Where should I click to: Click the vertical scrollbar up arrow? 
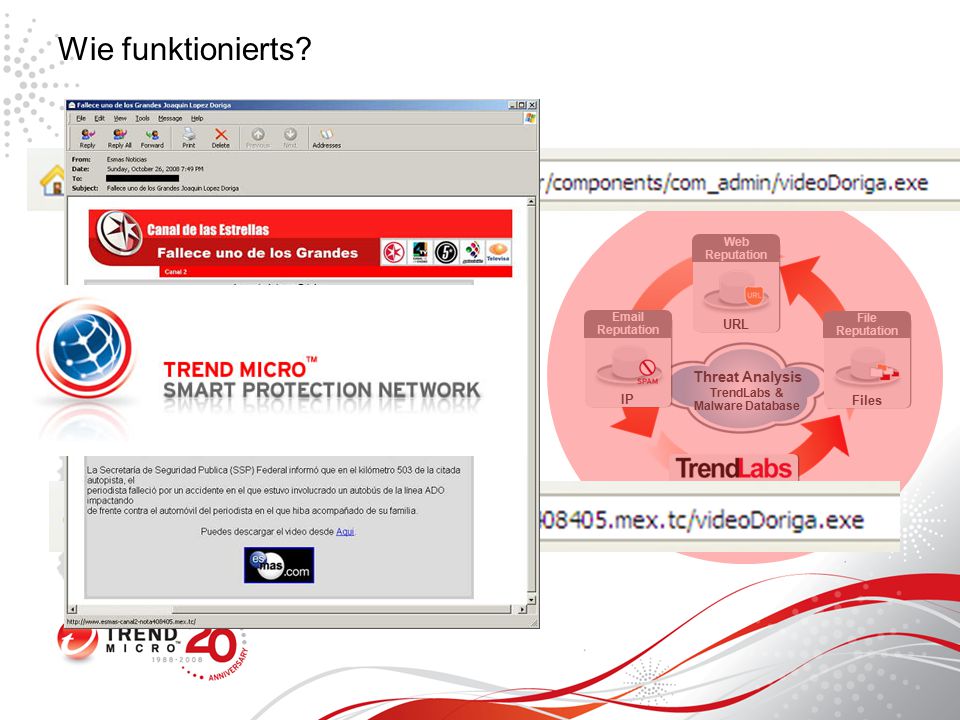click(x=531, y=201)
